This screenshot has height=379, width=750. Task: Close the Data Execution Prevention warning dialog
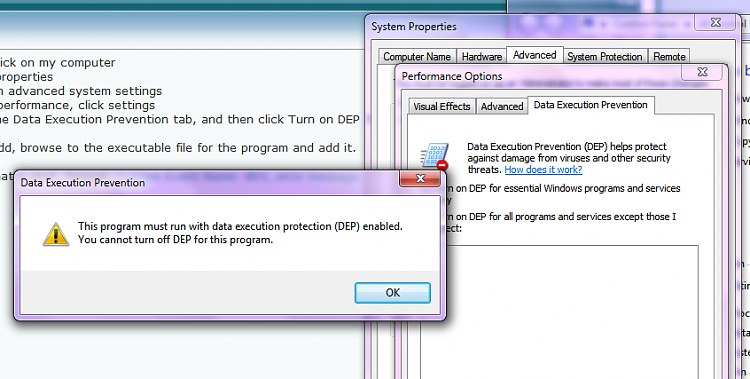[420, 178]
